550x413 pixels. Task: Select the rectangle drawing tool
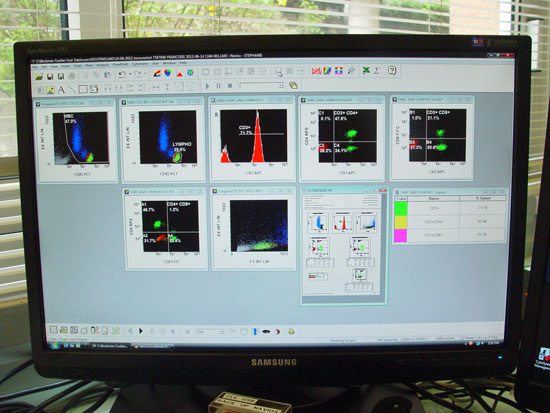tap(83, 89)
